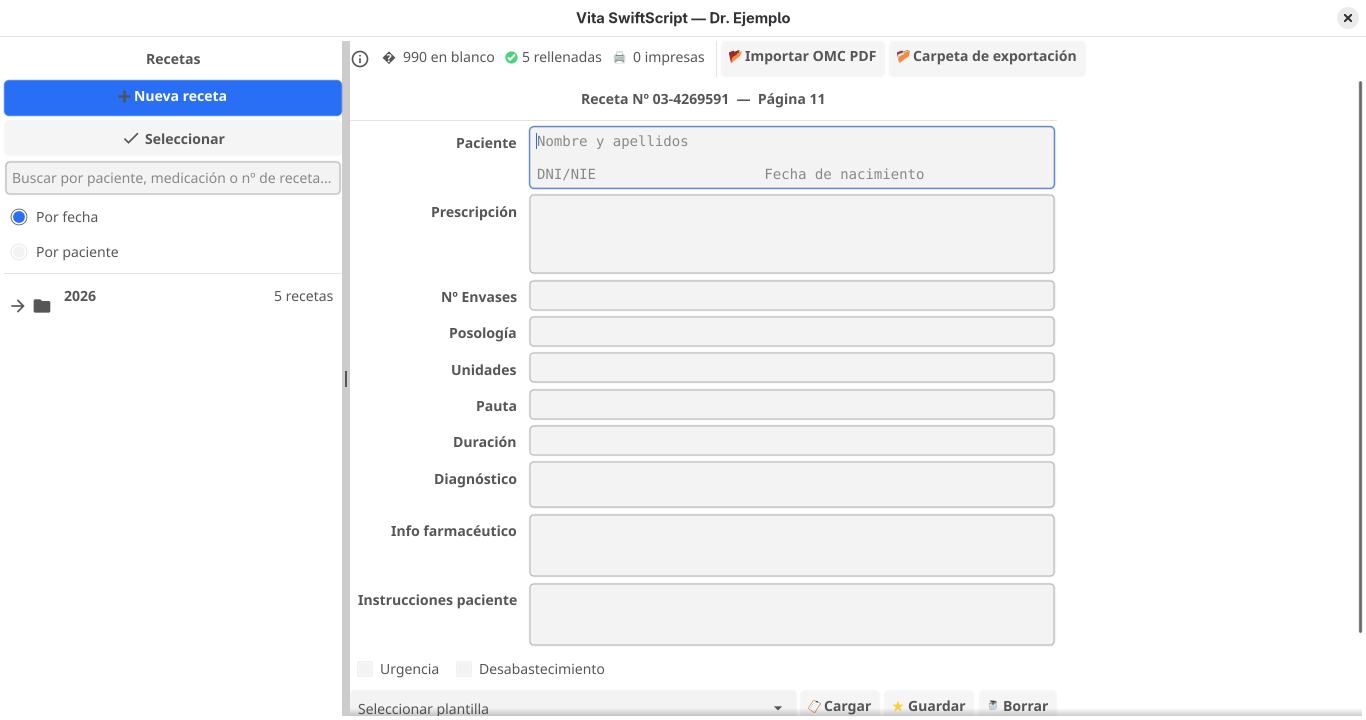
Task: Create a new prescription with Nueva receta
Action: pyautogui.click(x=173, y=98)
